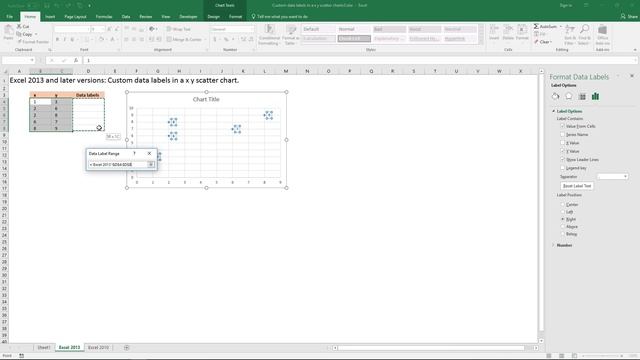640x360 pixels.
Task: Toggle the Value From Cells checkbox
Action: (x=562, y=126)
